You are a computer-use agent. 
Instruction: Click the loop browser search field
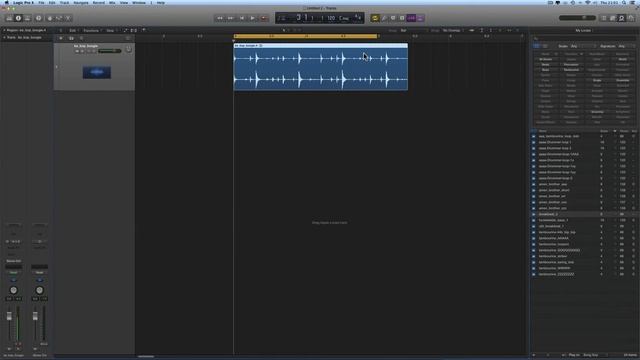(x=584, y=38)
